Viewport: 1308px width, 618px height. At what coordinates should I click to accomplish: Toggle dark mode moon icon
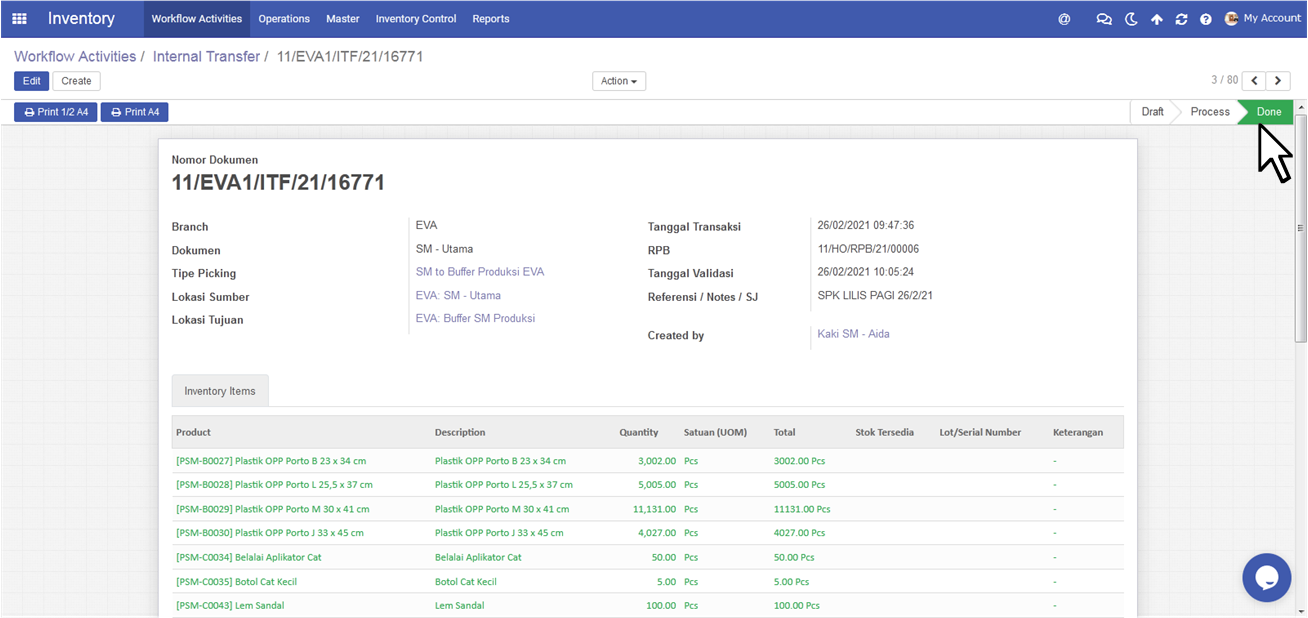[1131, 19]
